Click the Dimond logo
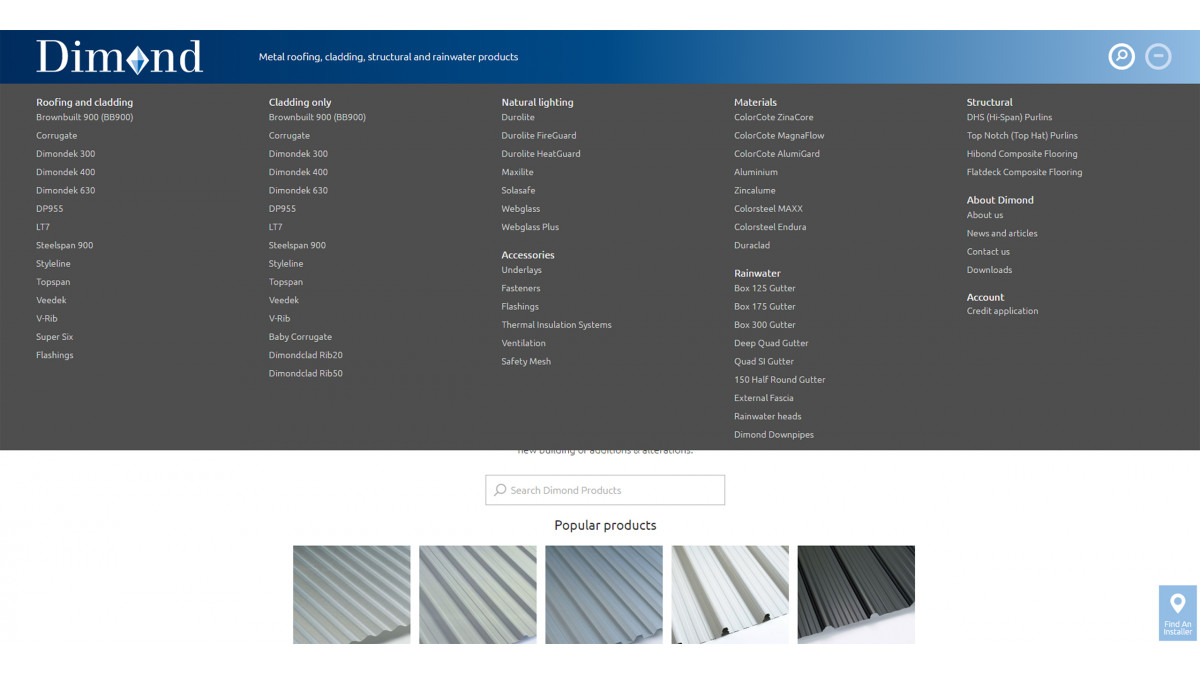Screen dimensions: 1200x675 120,57
